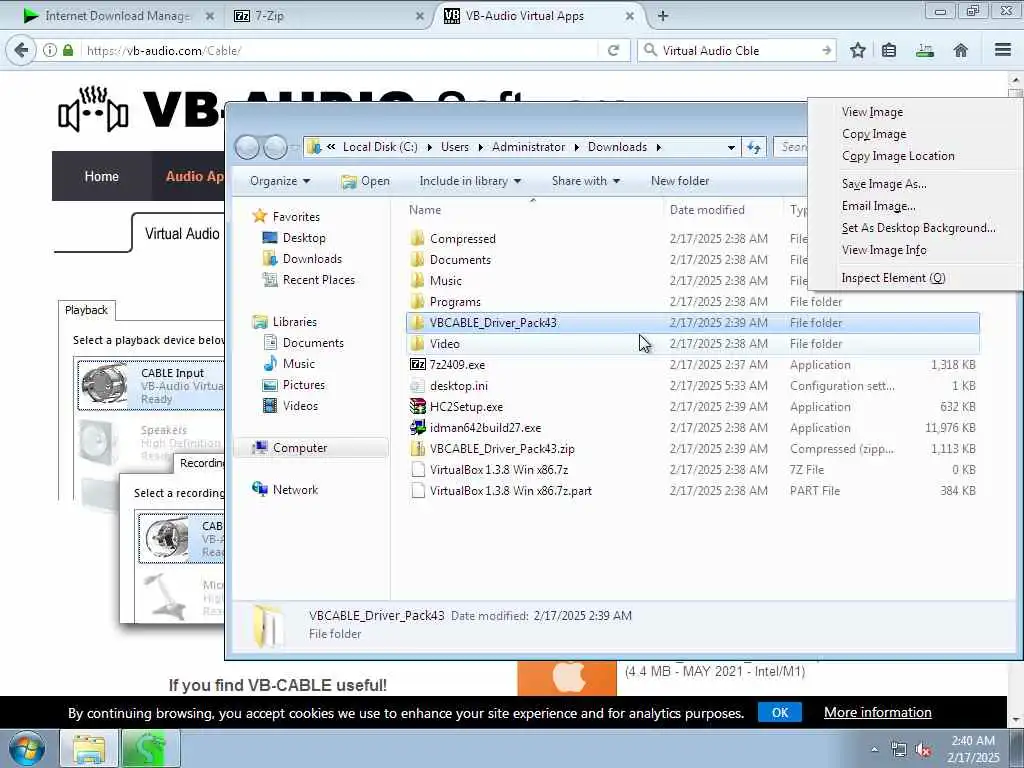This screenshot has height=768, width=1024.
Task: Click Firefox back arrow button
Action: pyautogui.click(x=21, y=50)
